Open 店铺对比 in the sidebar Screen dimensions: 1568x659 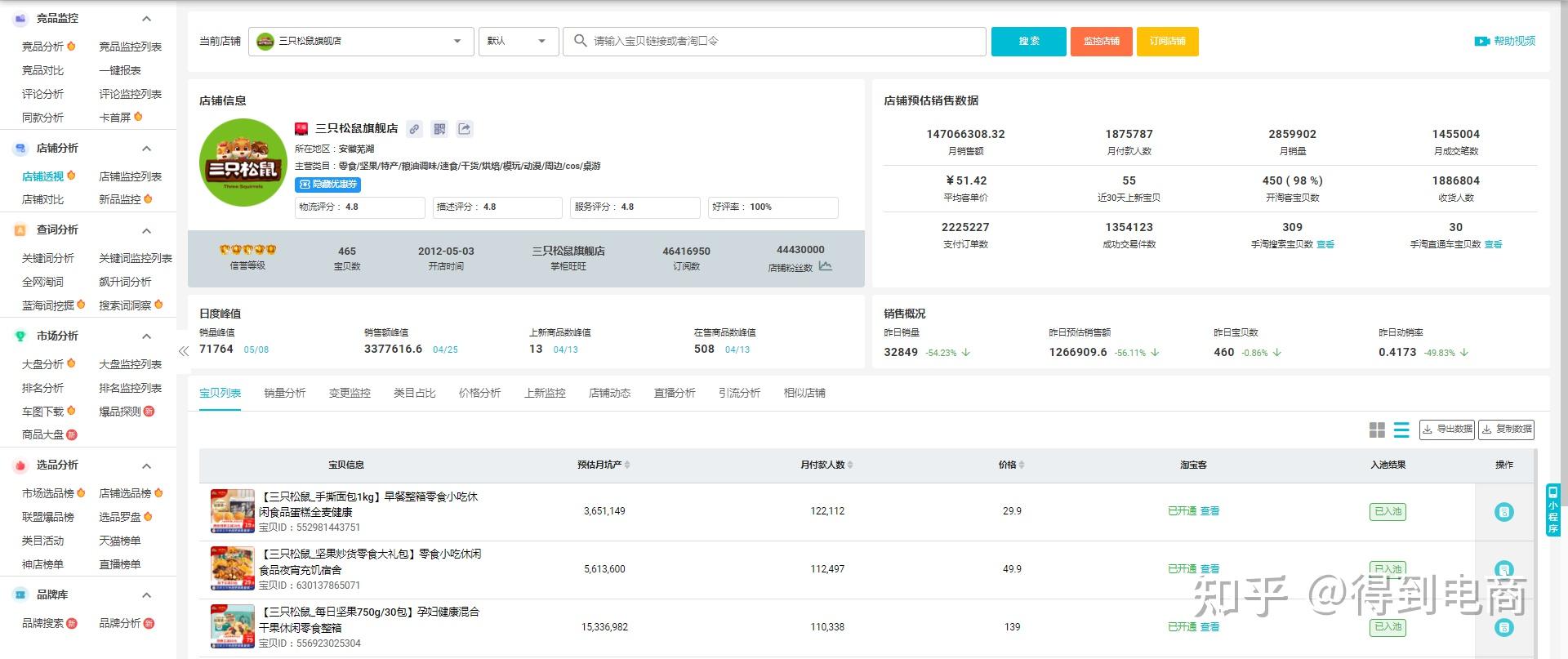[42, 199]
